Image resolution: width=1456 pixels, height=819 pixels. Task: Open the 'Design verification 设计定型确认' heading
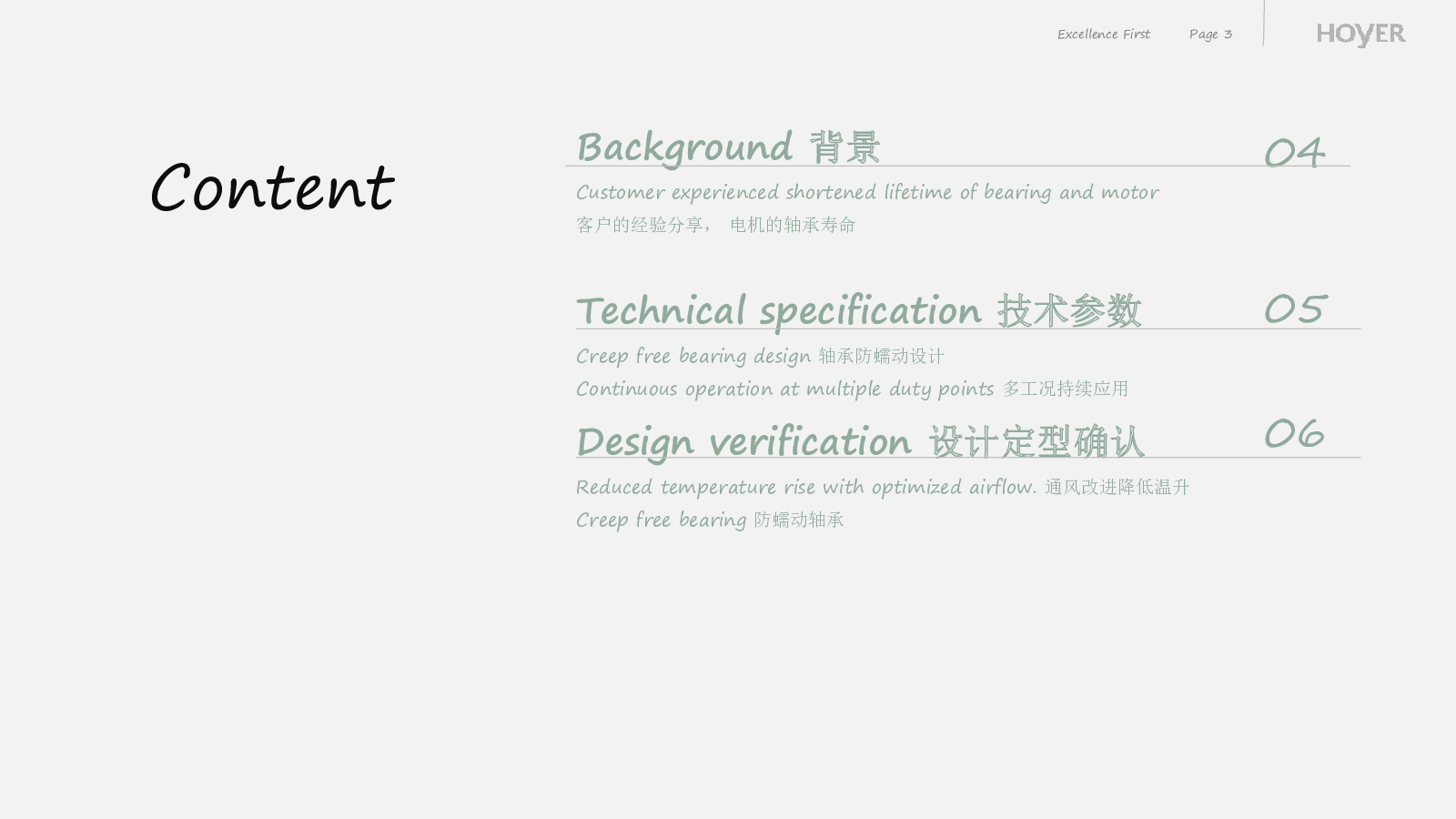coord(861,442)
